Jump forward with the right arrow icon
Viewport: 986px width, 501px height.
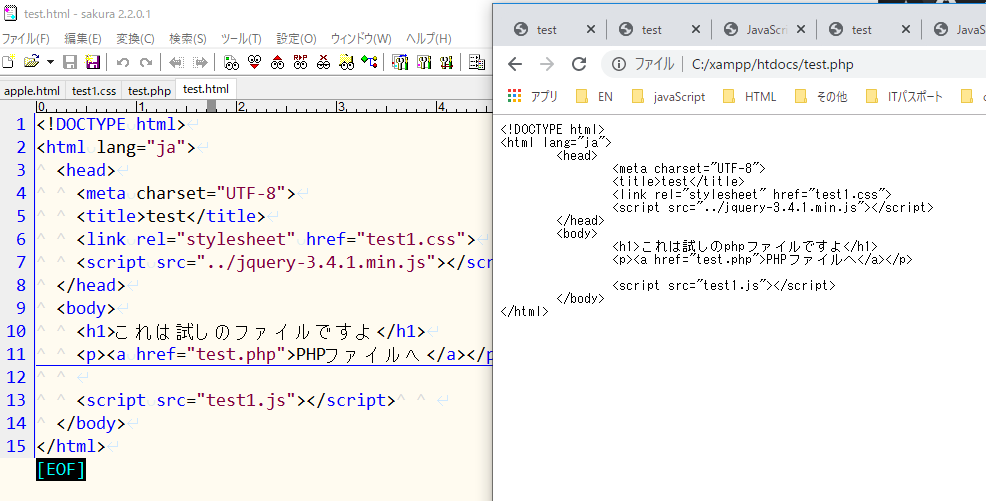200,62
